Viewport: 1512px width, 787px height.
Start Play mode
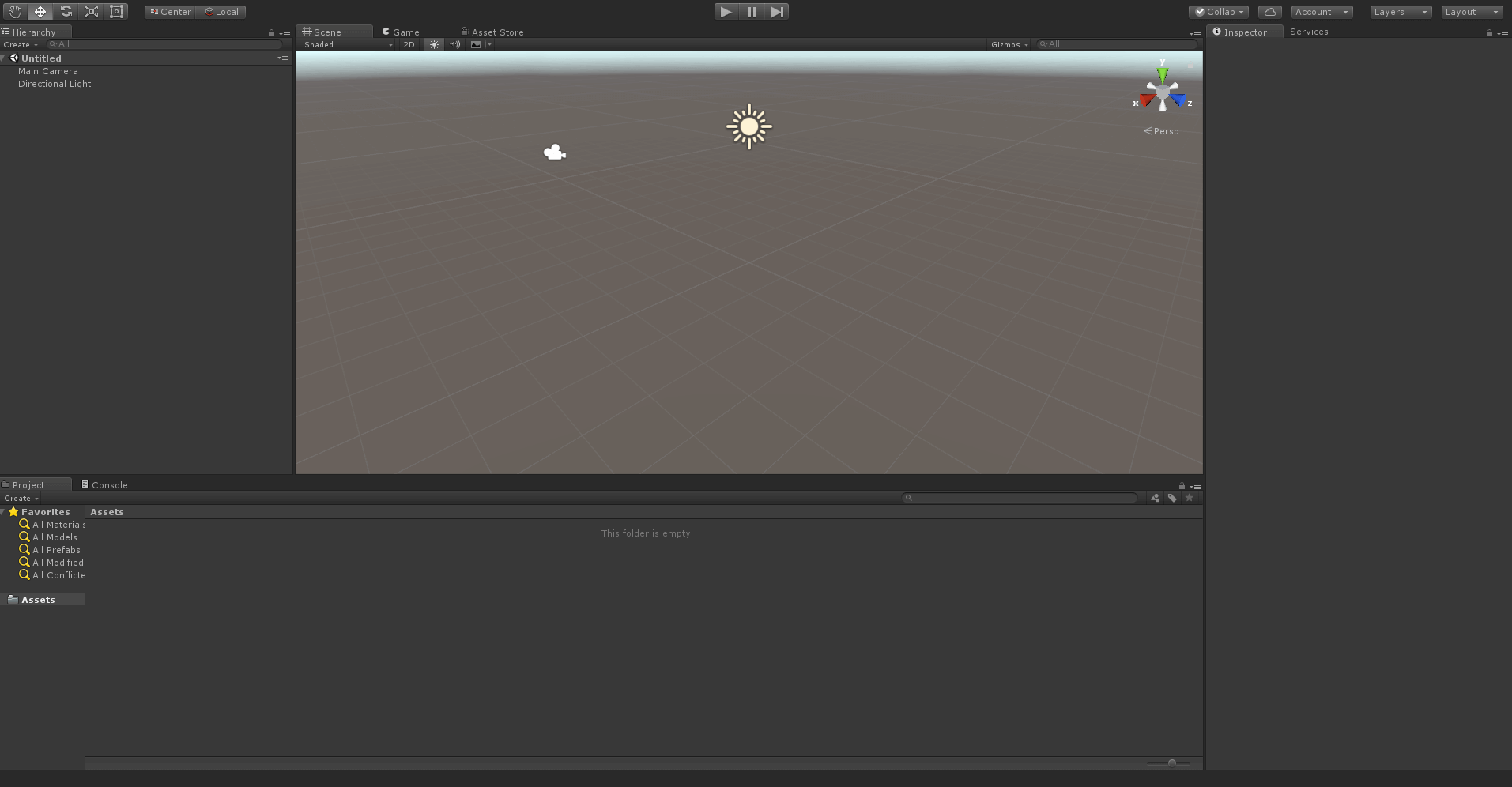tap(726, 12)
